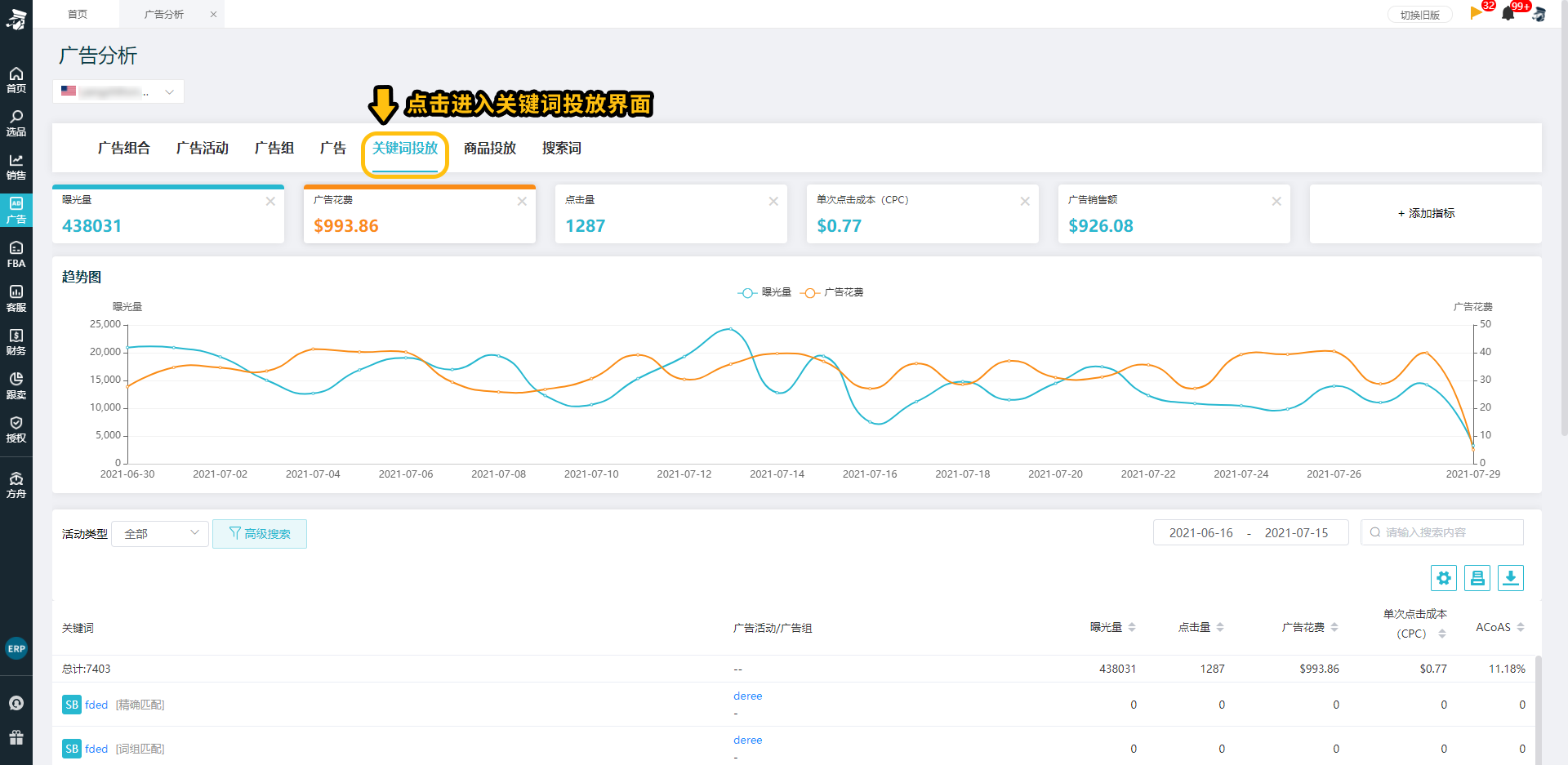Toggle the 广告花费 series in chart legend
Viewport: 1568px width, 765px height.
click(832, 292)
